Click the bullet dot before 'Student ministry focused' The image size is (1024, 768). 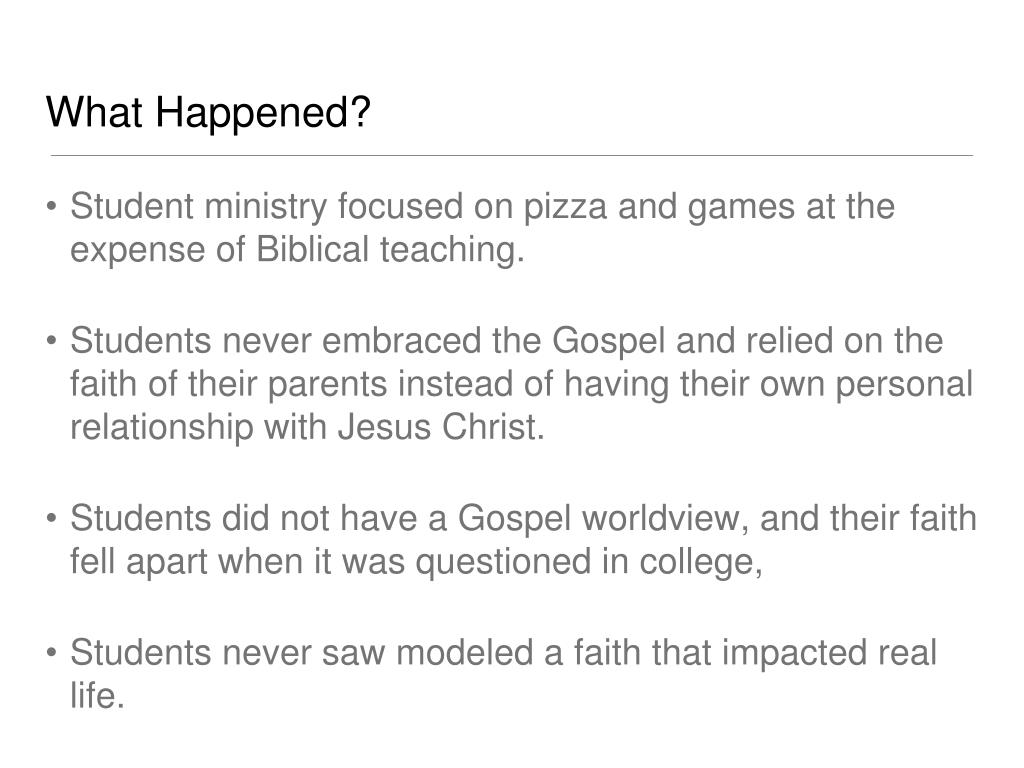point(52,206)
